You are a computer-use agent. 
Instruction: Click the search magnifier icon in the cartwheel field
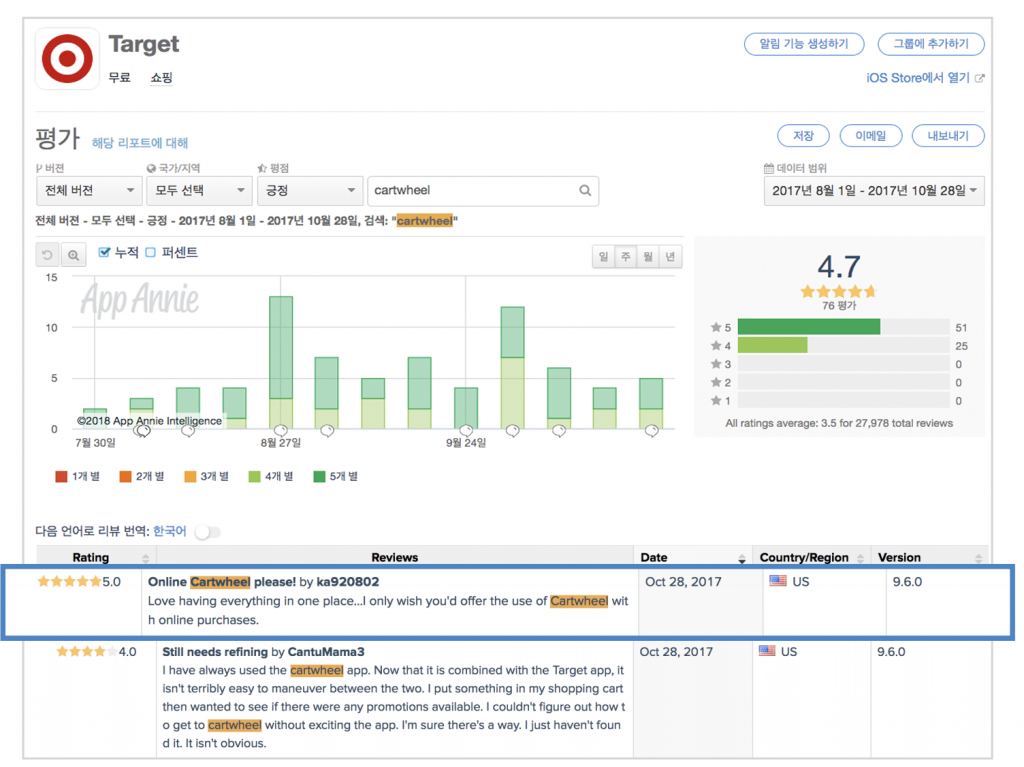585,190
